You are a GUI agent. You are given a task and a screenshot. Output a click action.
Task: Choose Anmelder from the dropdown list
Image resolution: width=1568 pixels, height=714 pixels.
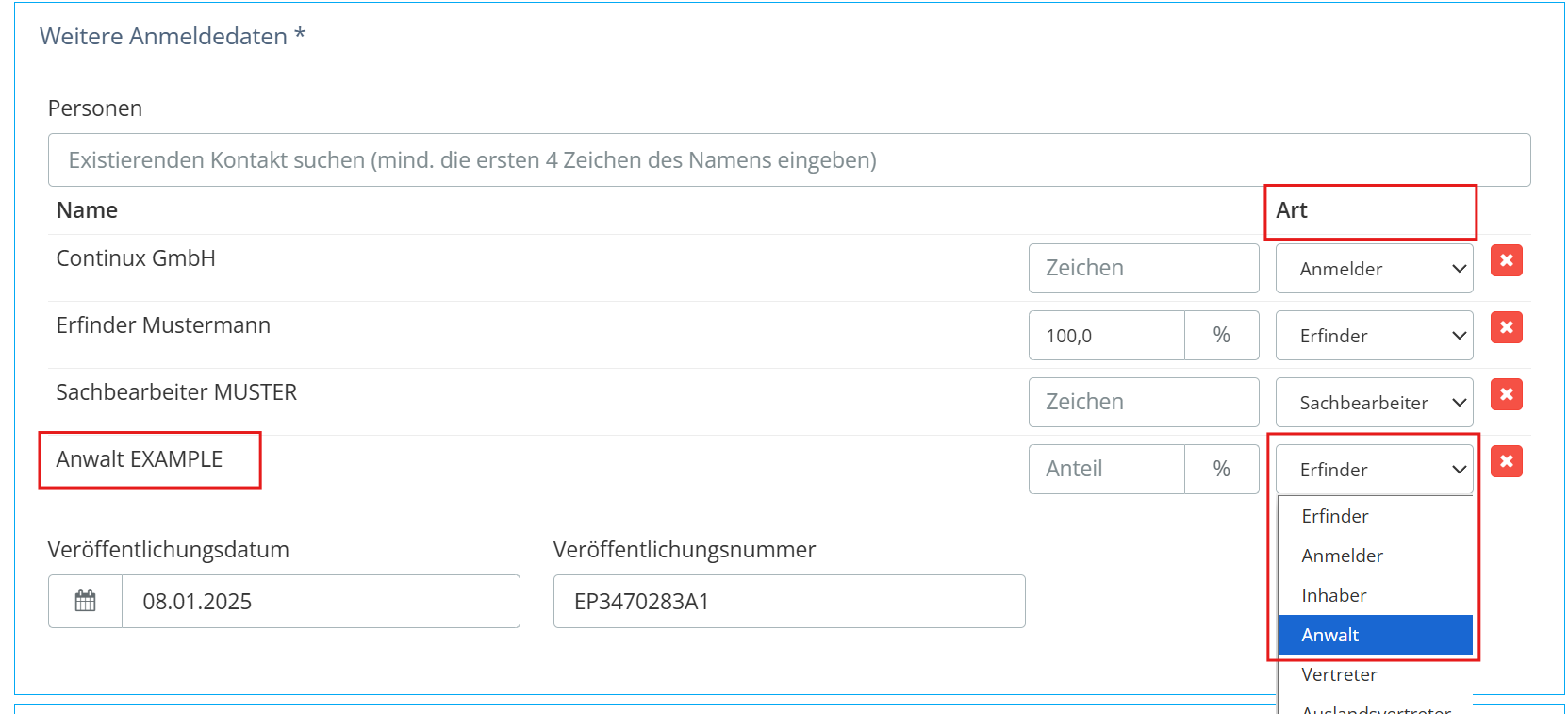pos(1342,556)
